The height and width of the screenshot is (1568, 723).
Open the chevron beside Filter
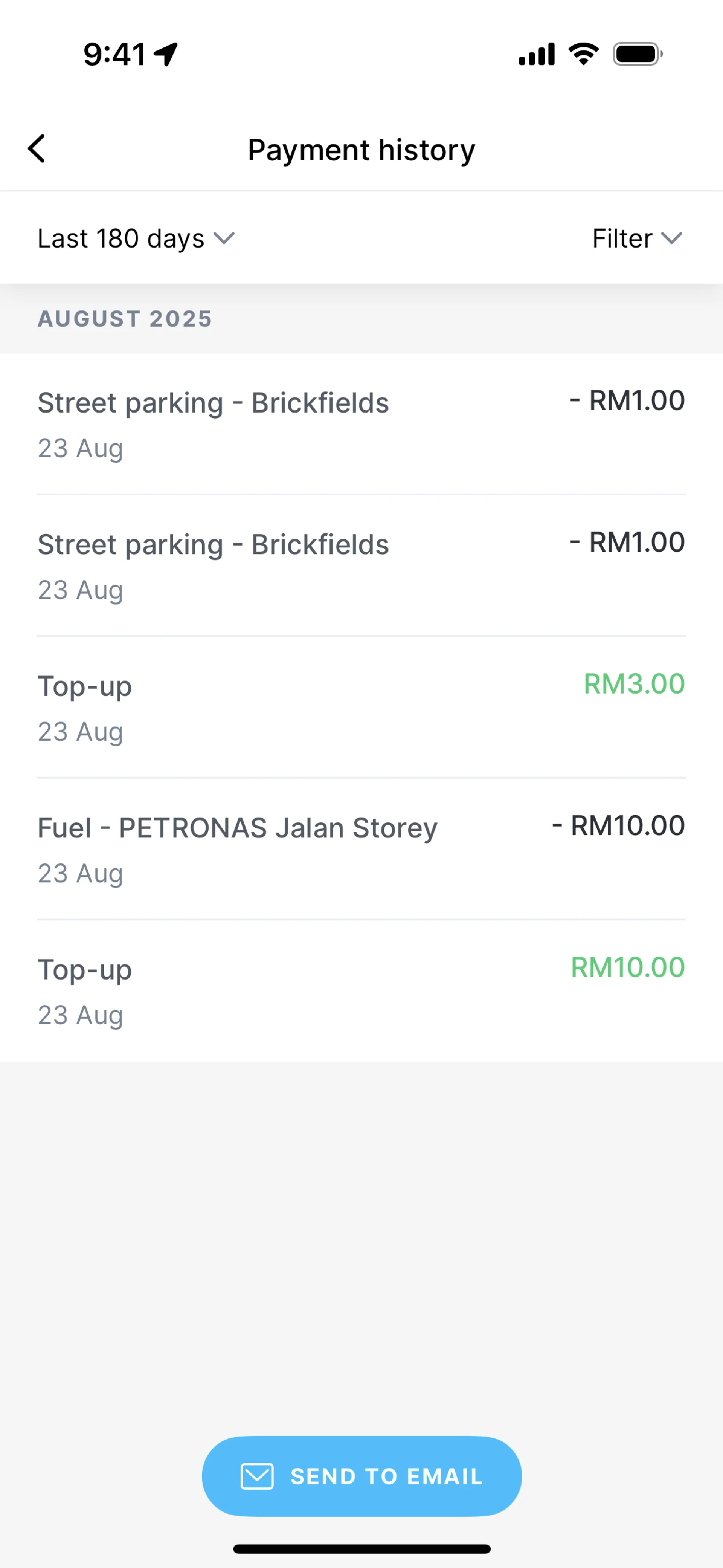coord(672,238)
